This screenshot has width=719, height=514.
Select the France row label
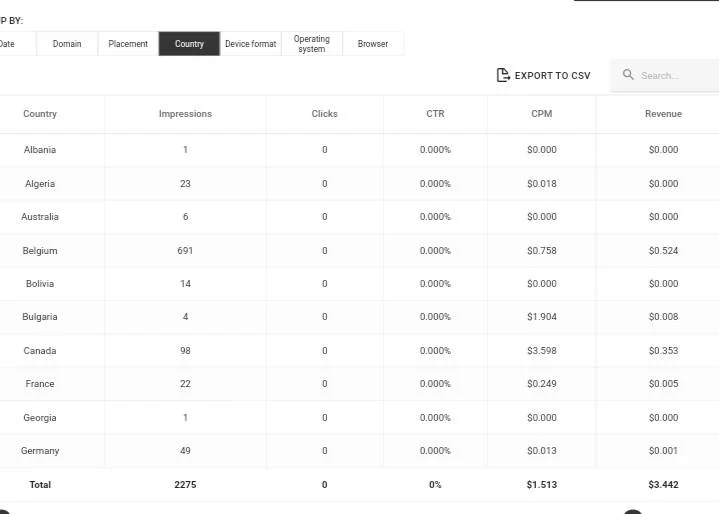pyautogui.click(x=40, y=383)
